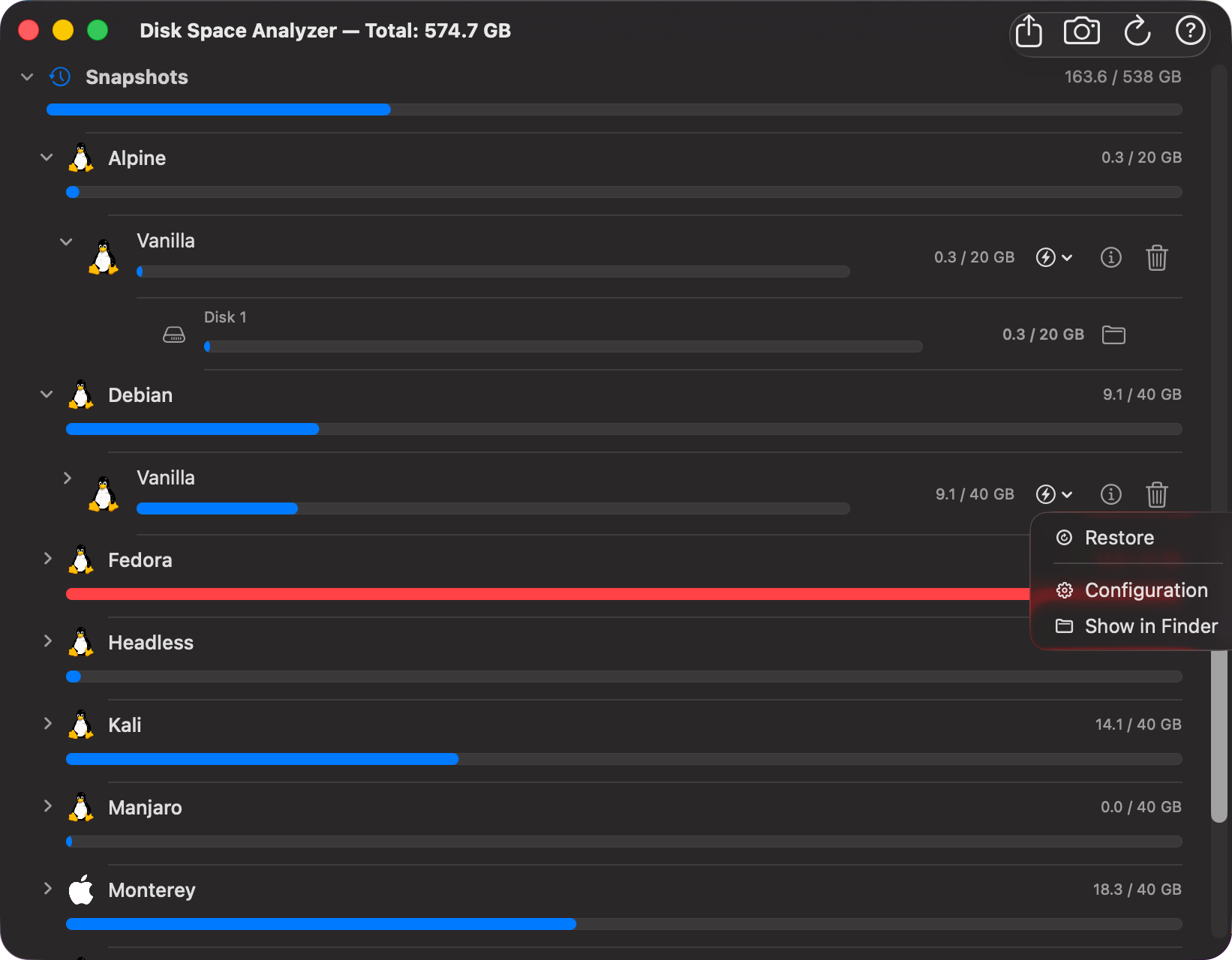The image size is (1232, 960).
Task: Expand the Fedora group
Action: (x=48, y=559)
